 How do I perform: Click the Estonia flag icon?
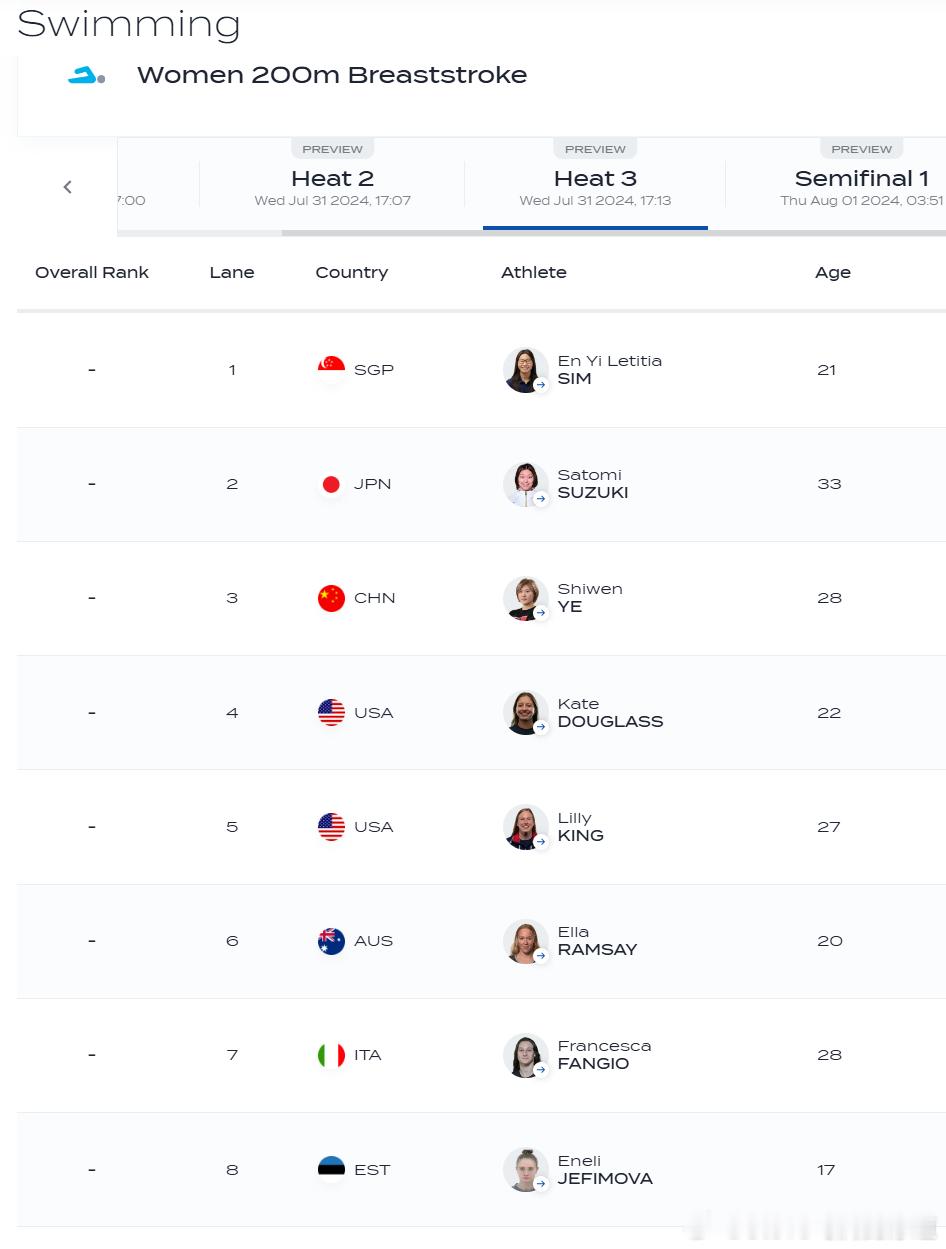(x=331, y=1169)
